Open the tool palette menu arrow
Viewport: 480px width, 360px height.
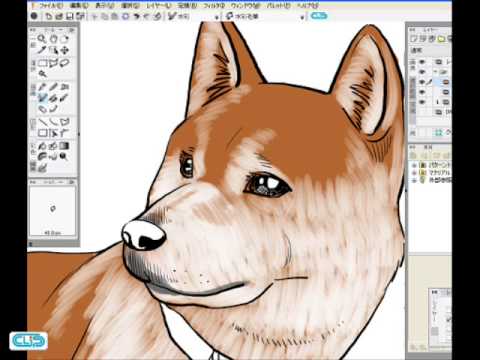tap(72, 30)
